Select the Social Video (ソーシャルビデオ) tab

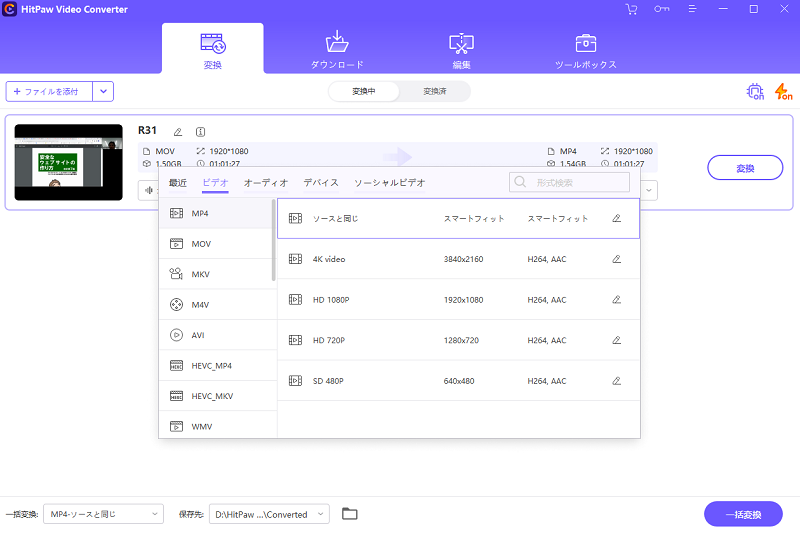389,183
